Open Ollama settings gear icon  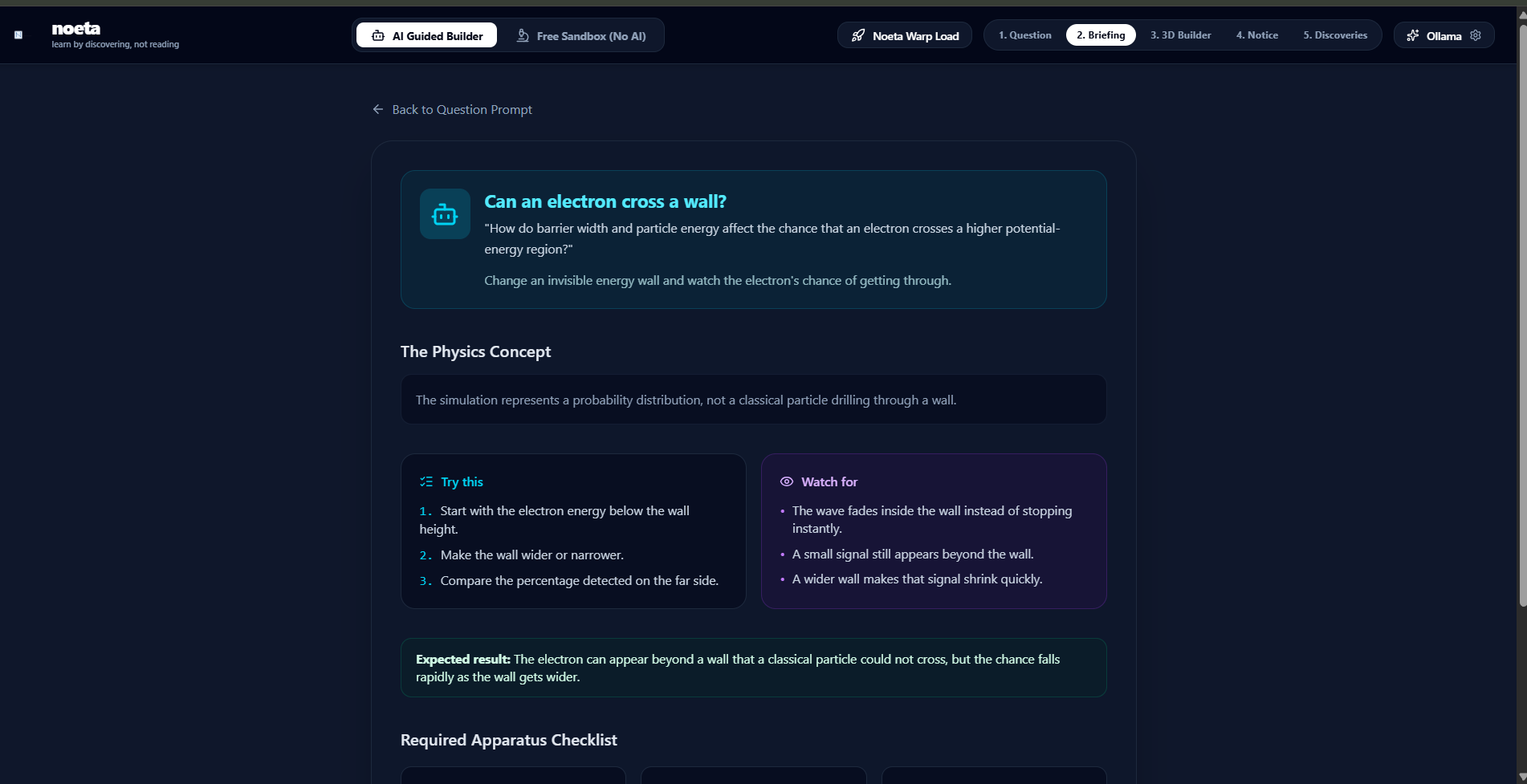(x=1476, y=35)
